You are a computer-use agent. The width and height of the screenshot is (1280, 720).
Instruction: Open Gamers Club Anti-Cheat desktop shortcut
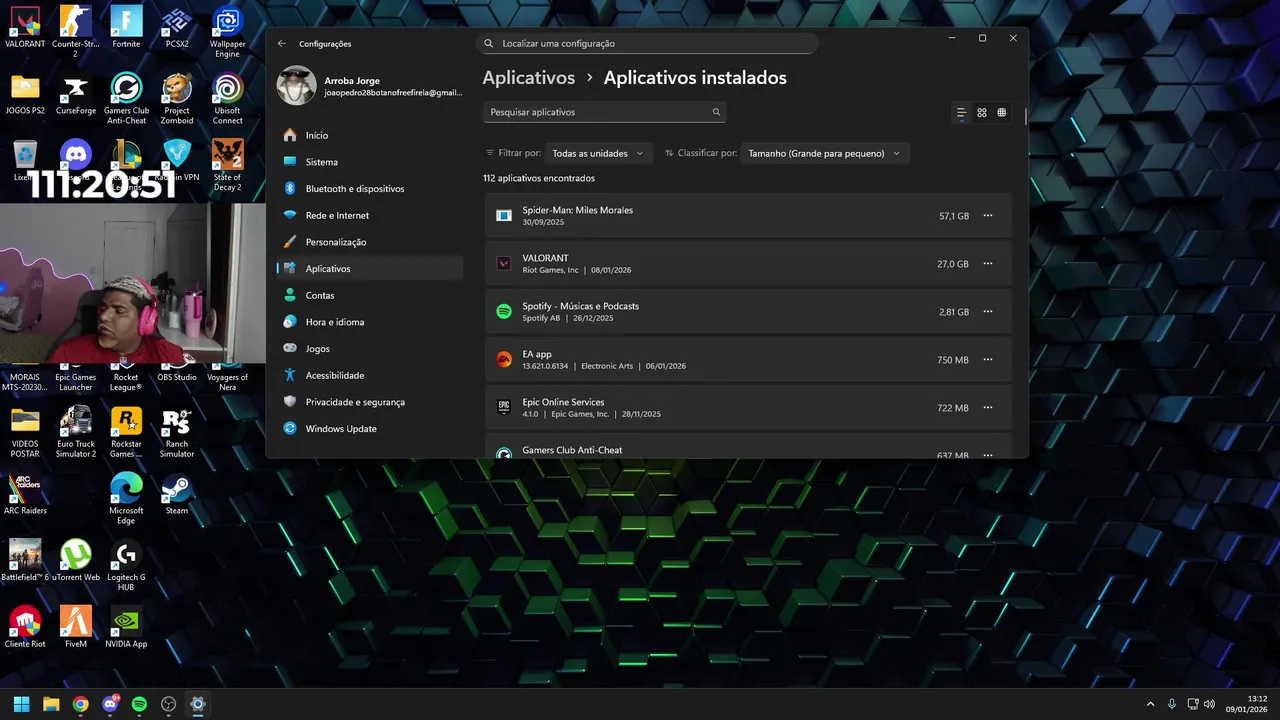[126, 99]
